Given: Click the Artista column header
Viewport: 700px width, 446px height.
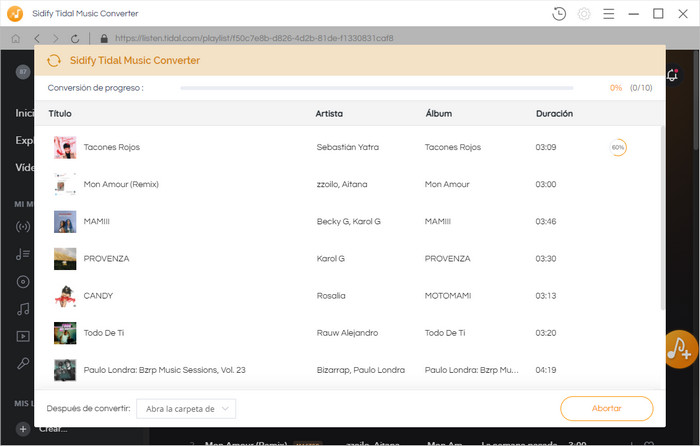Looking at the screenshot, I should tap(329, 113).
